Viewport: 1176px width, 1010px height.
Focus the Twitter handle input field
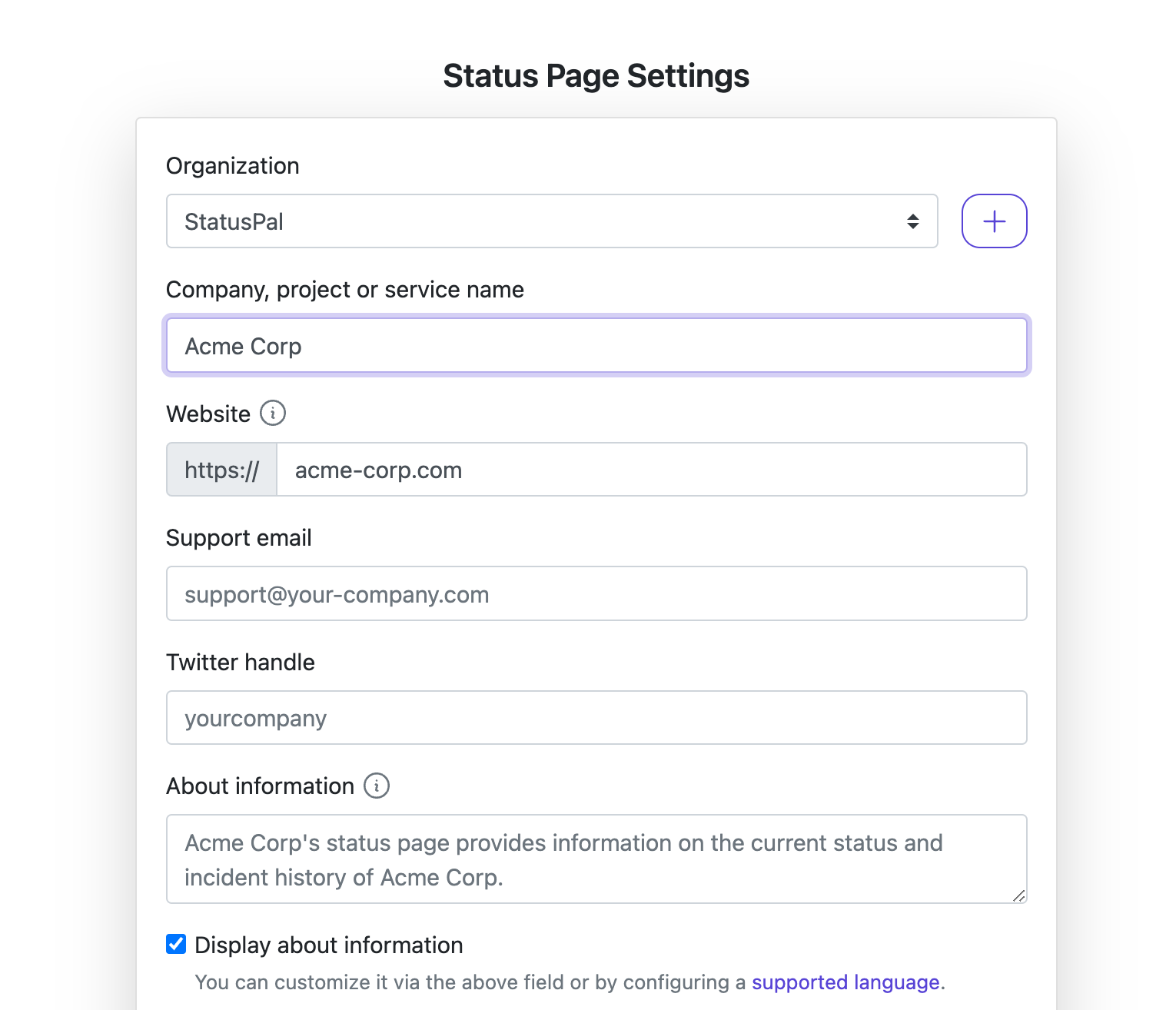596,718
